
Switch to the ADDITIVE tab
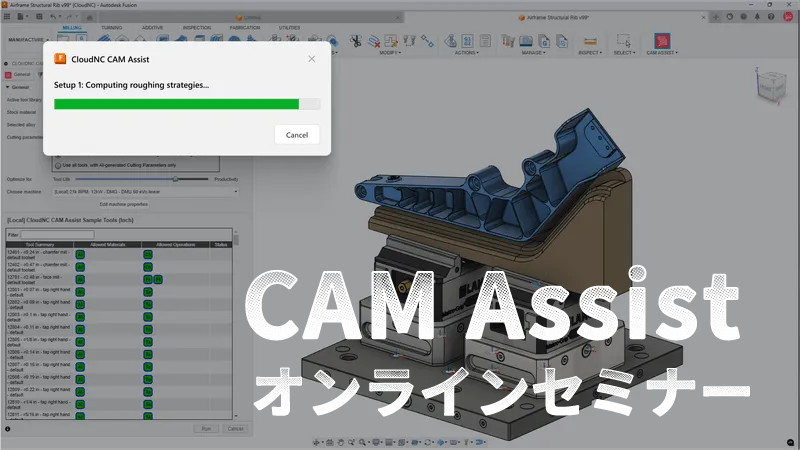coord(153,28)
